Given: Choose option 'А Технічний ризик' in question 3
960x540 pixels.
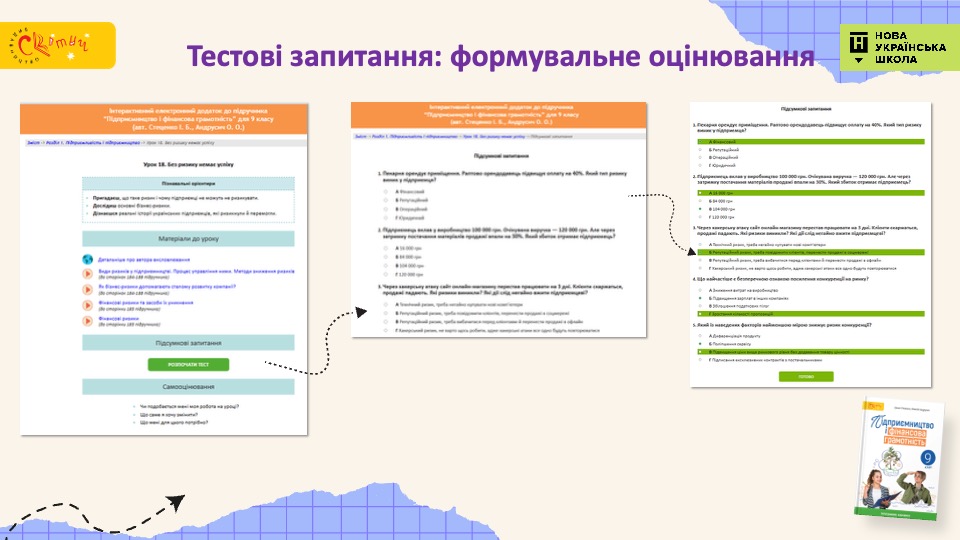Looking at the screenshot, I should [x=386, y=304].
